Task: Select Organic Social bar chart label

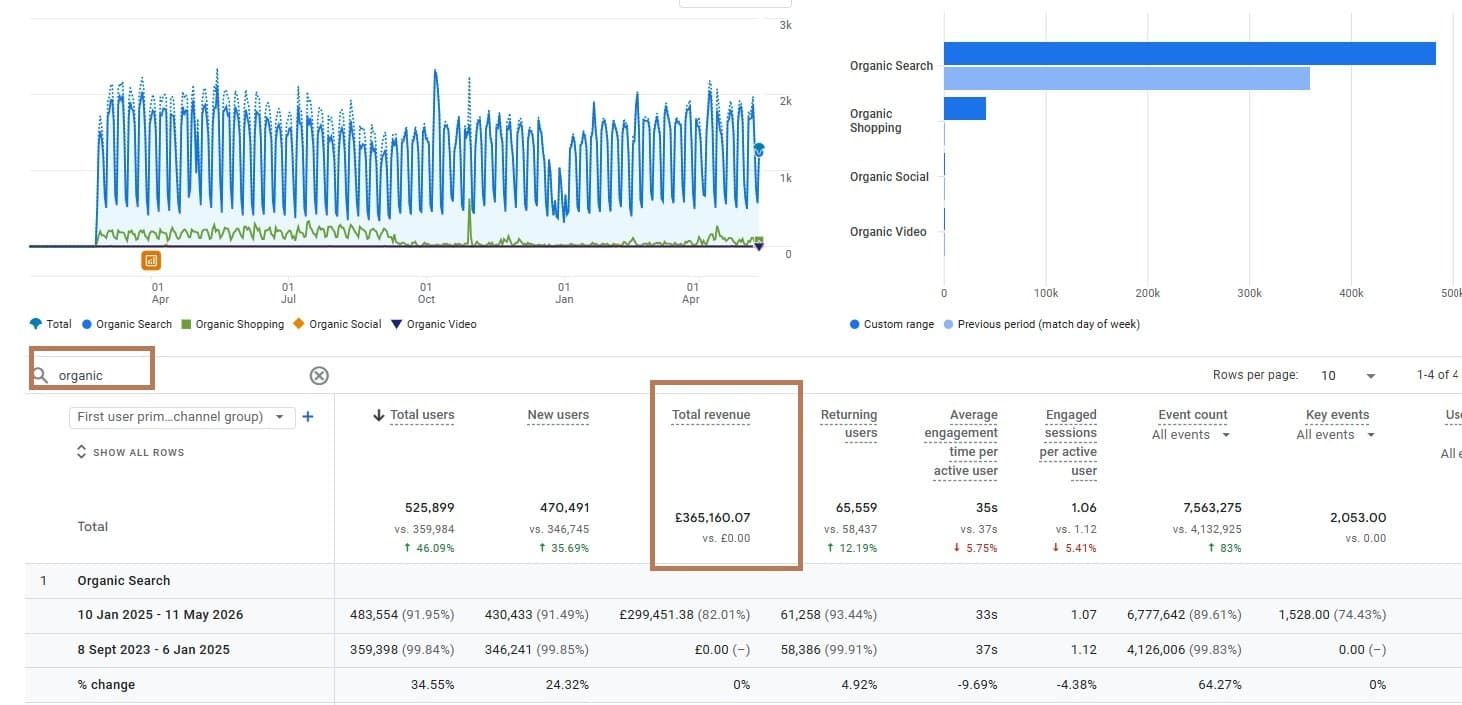Action: (889, 177)
